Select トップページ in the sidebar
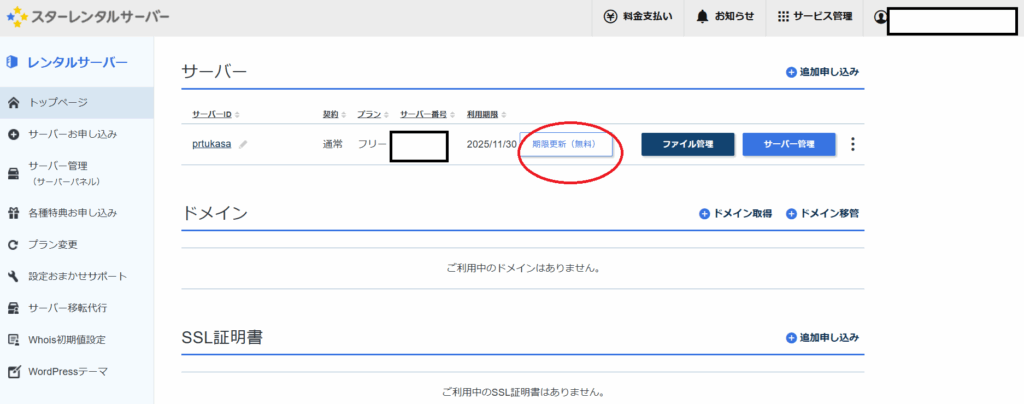Screen dimensions: 1024x404 (58, 102)
